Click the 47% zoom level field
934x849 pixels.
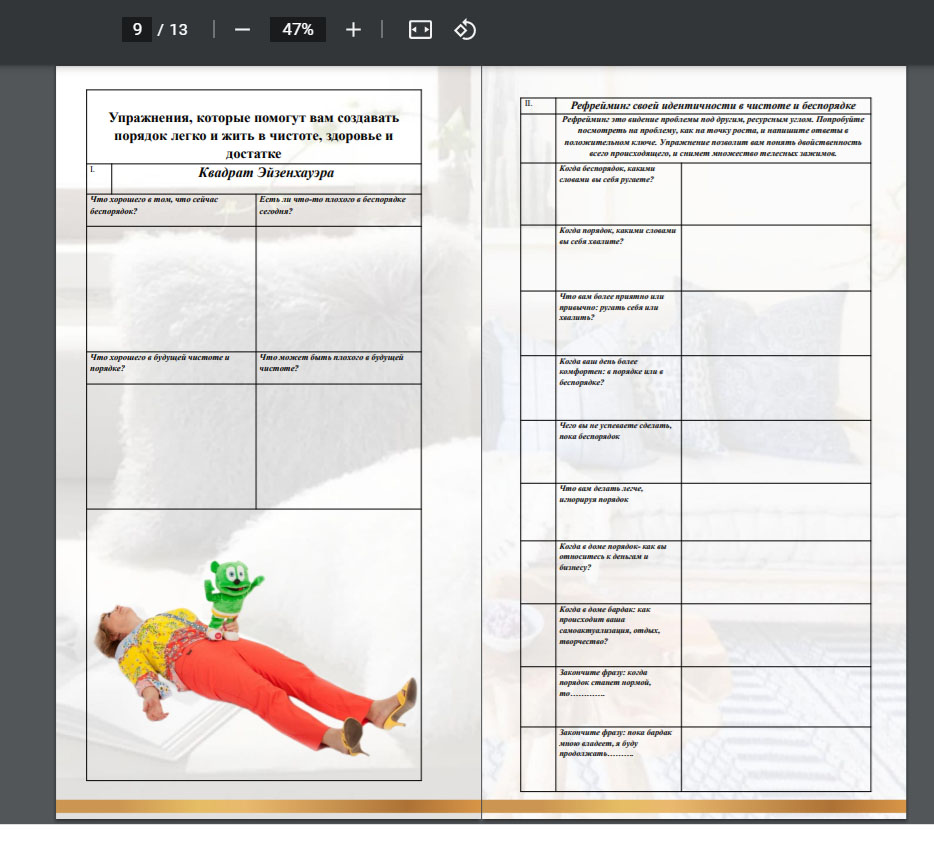298,29
